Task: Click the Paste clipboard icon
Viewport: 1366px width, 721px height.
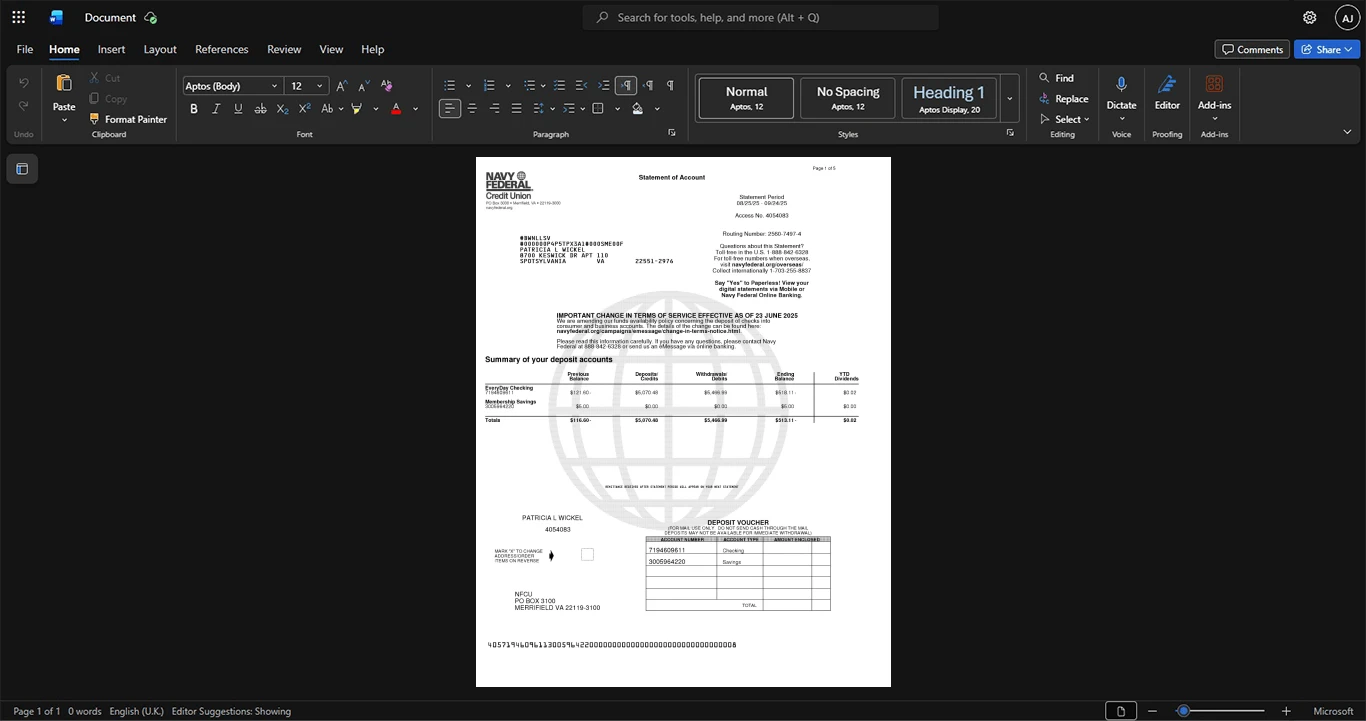Action: (x=64, y=83)
